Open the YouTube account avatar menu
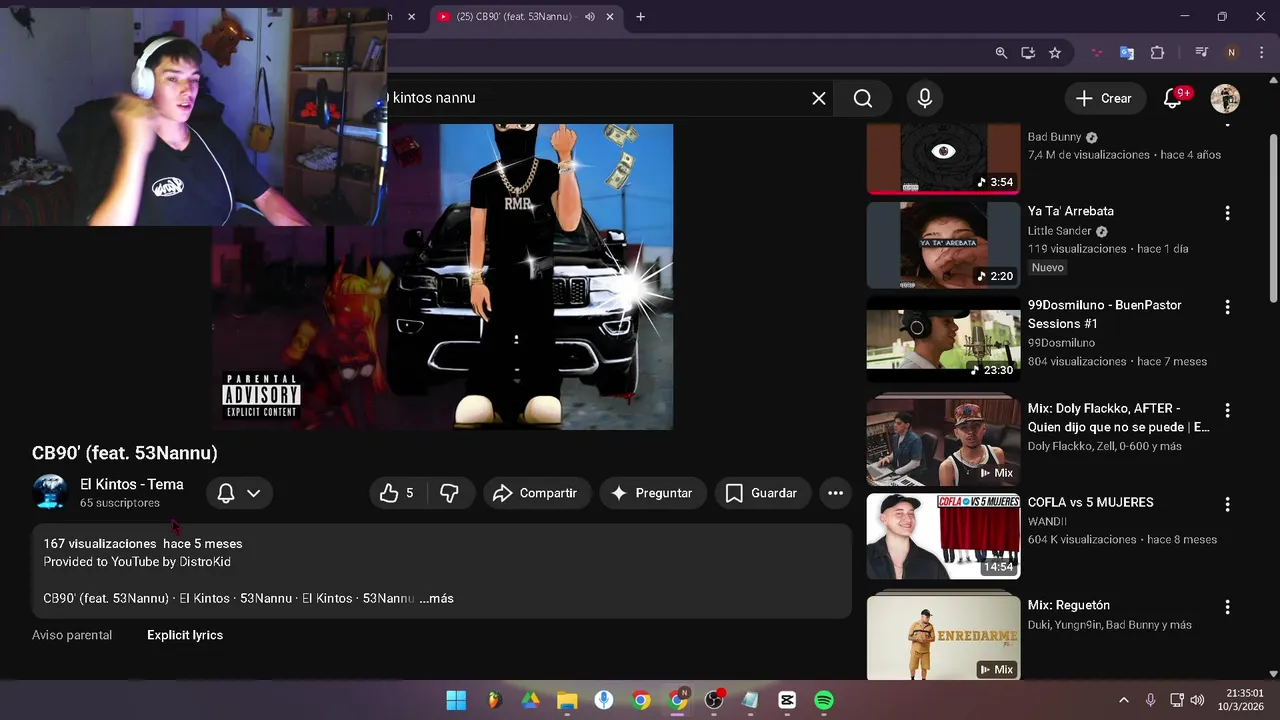This screenshot has width=1280, height=720. click(1225, 98)
